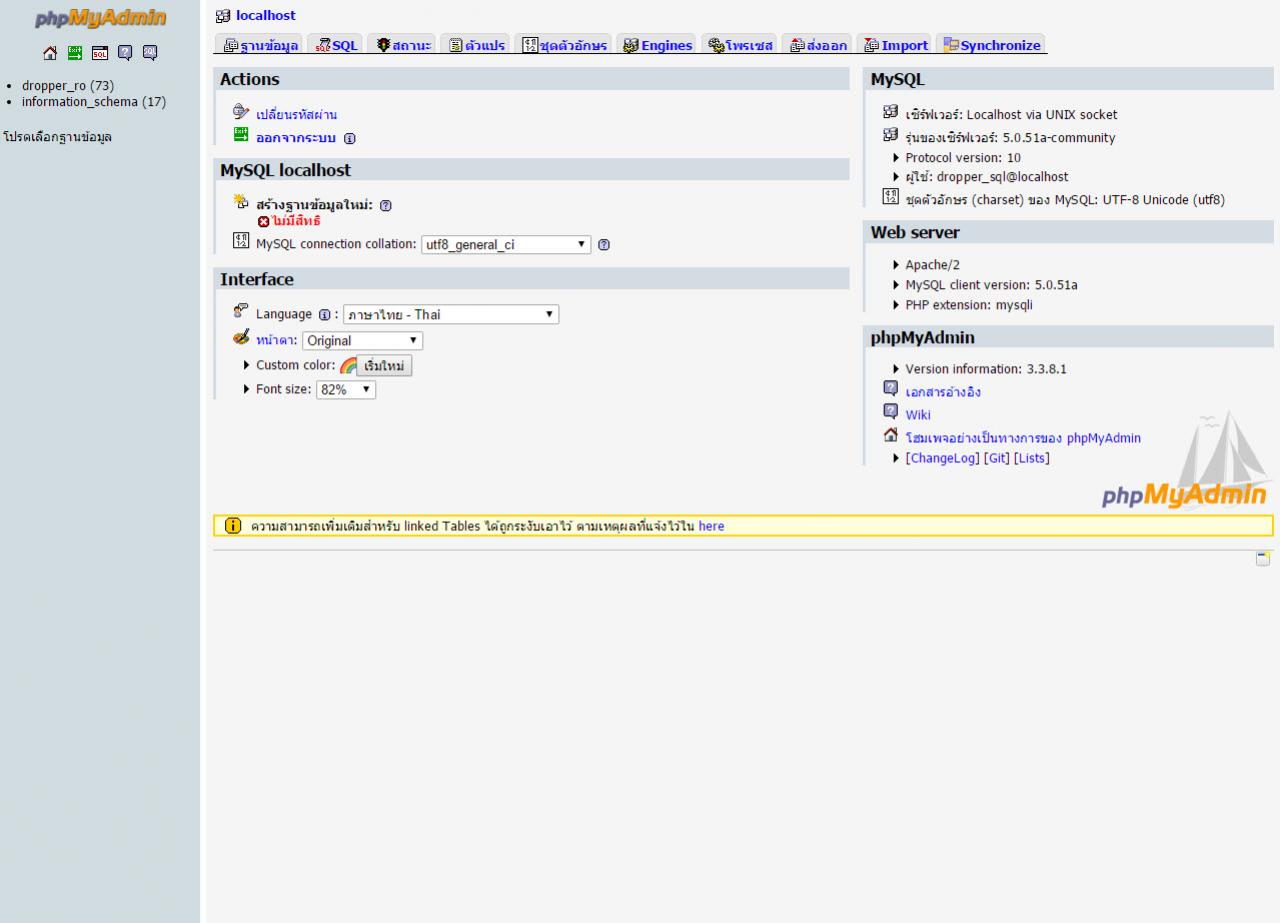Select the dropper_ro database in sidebar
Image resolution: width=1280 pixels, height=923 pixels.
point(68,86)
